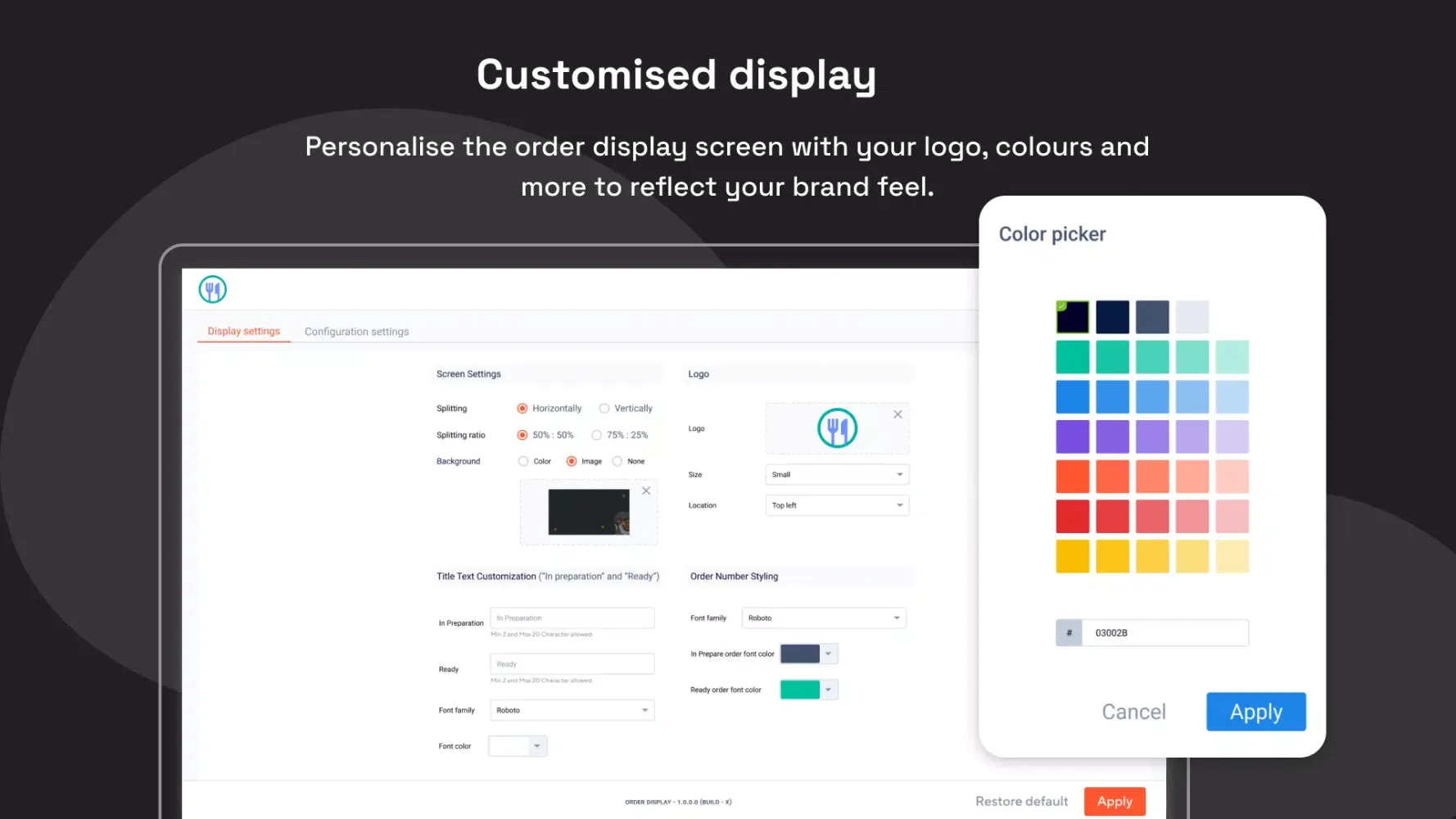Remove the background image with X
The width and height of the screenshot is (1456, 819).
click(646, 491)
